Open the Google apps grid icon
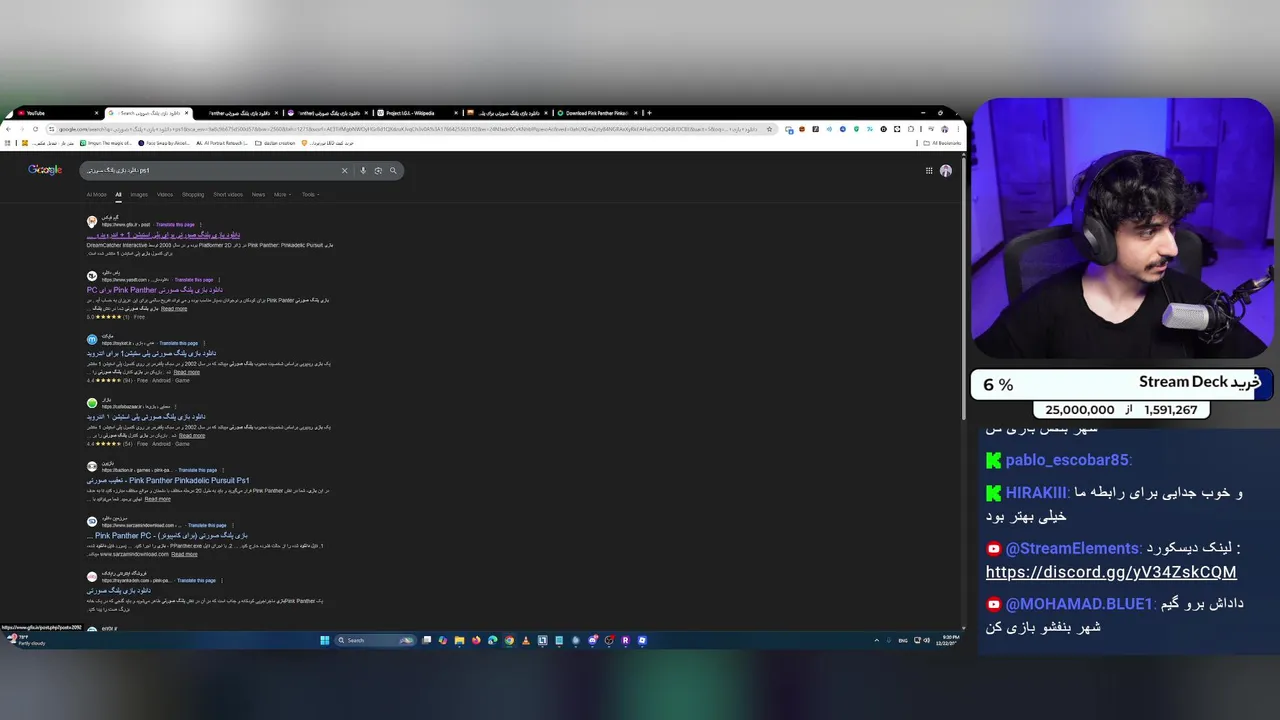Screen dimensions: 1280x720 click(x=929, y=170)
